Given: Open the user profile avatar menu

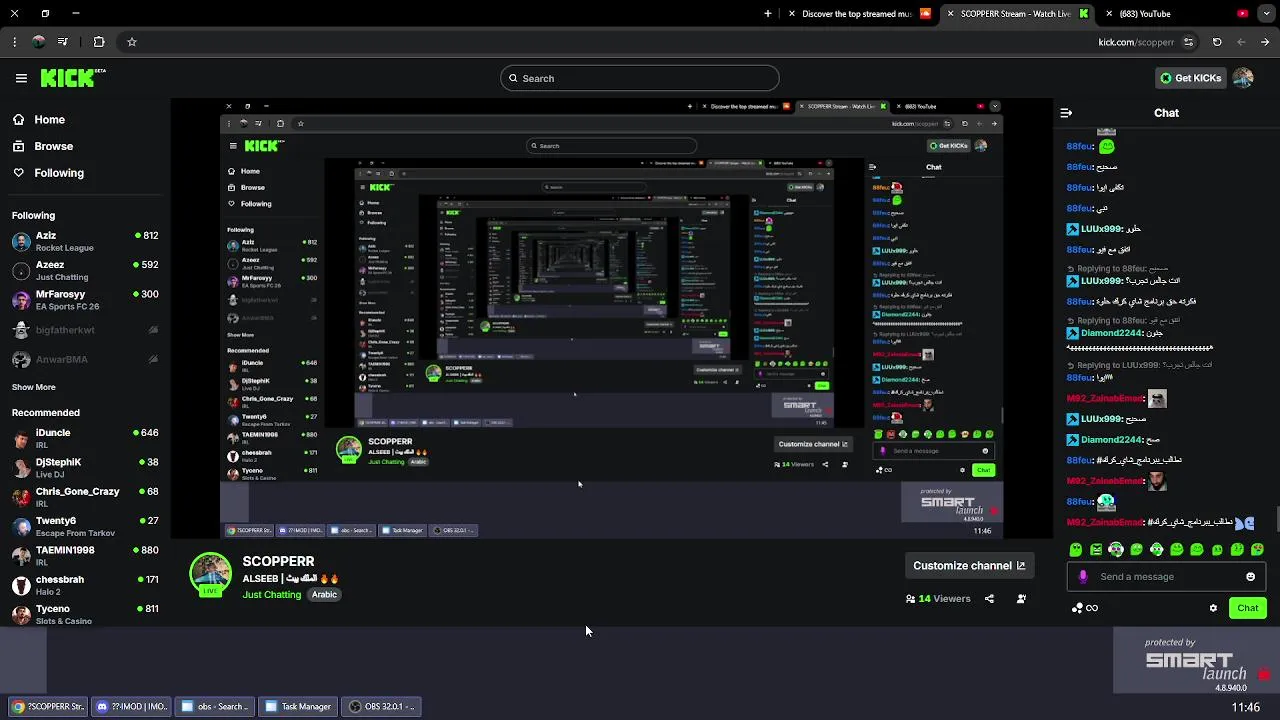Looking at the screenshot, I should [x=1243, y=78].
